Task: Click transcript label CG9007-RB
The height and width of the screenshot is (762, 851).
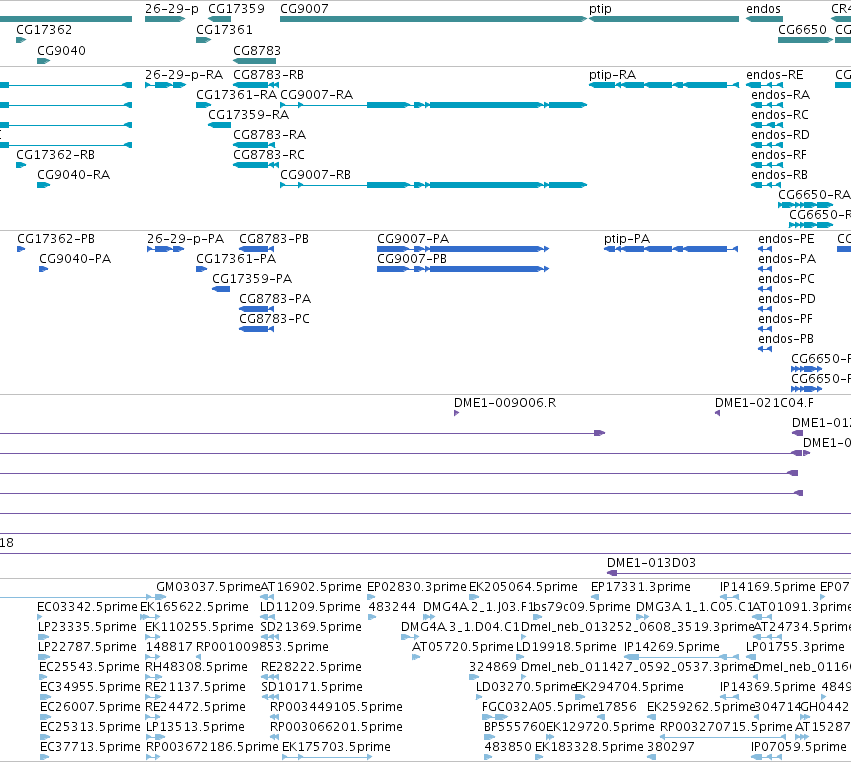Action: [x=315, y=175]
